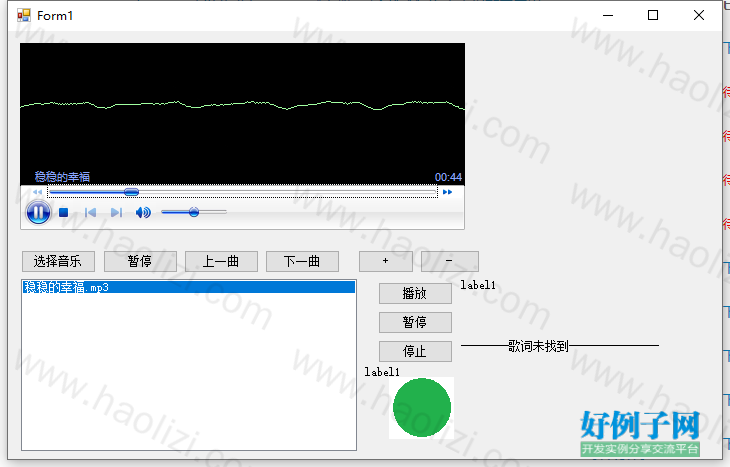This screenshot has width=730, height=467.
Task: Go to next song with 下一曲
Action: coord(302,261)
